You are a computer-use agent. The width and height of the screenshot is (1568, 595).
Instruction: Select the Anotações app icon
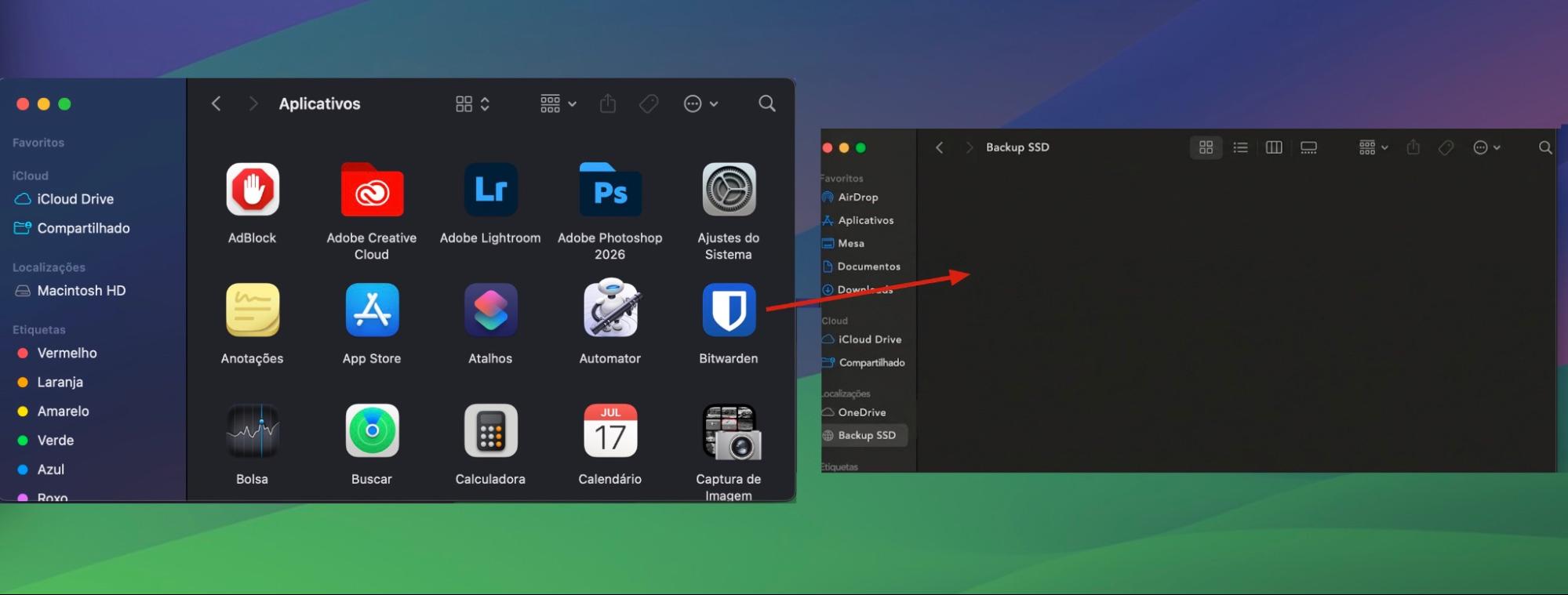pos(252,310)
